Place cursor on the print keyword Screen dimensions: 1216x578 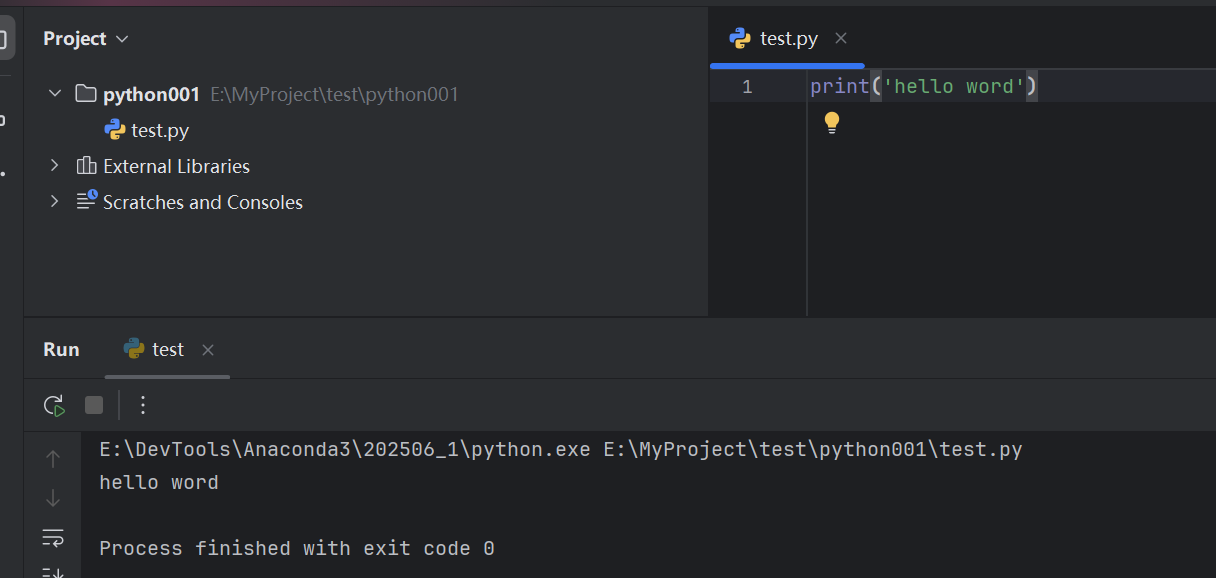[840, 87]
